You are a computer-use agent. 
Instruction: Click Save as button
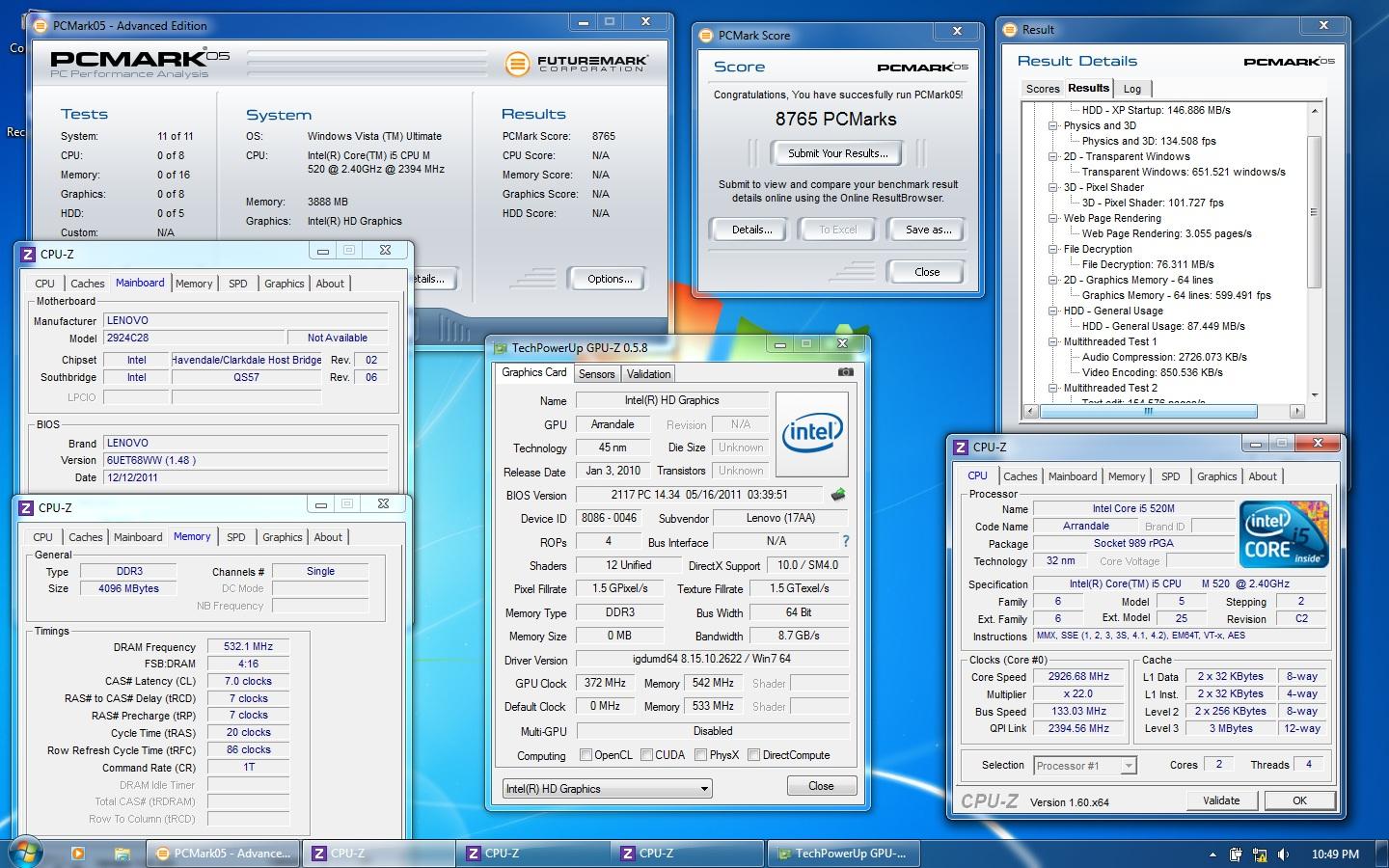coord(928,230)
